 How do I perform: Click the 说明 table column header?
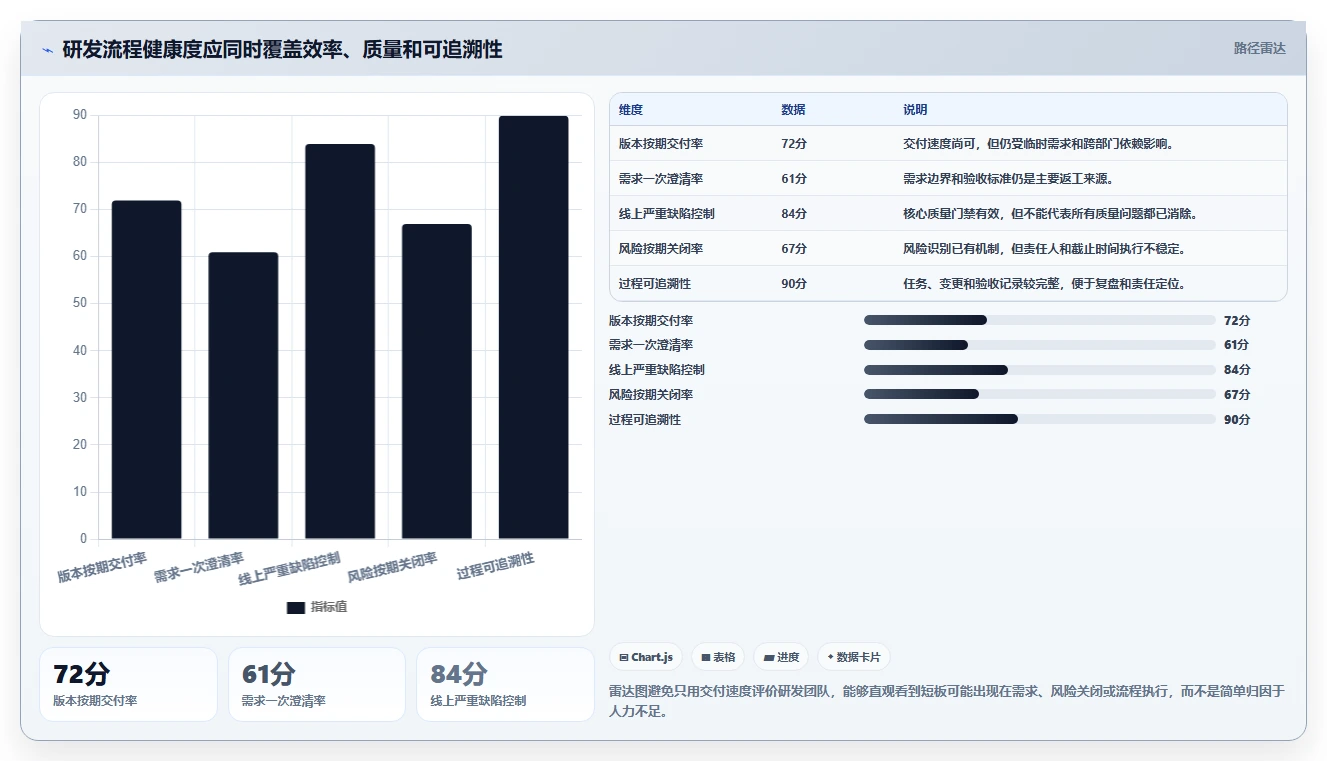(915, 110)
